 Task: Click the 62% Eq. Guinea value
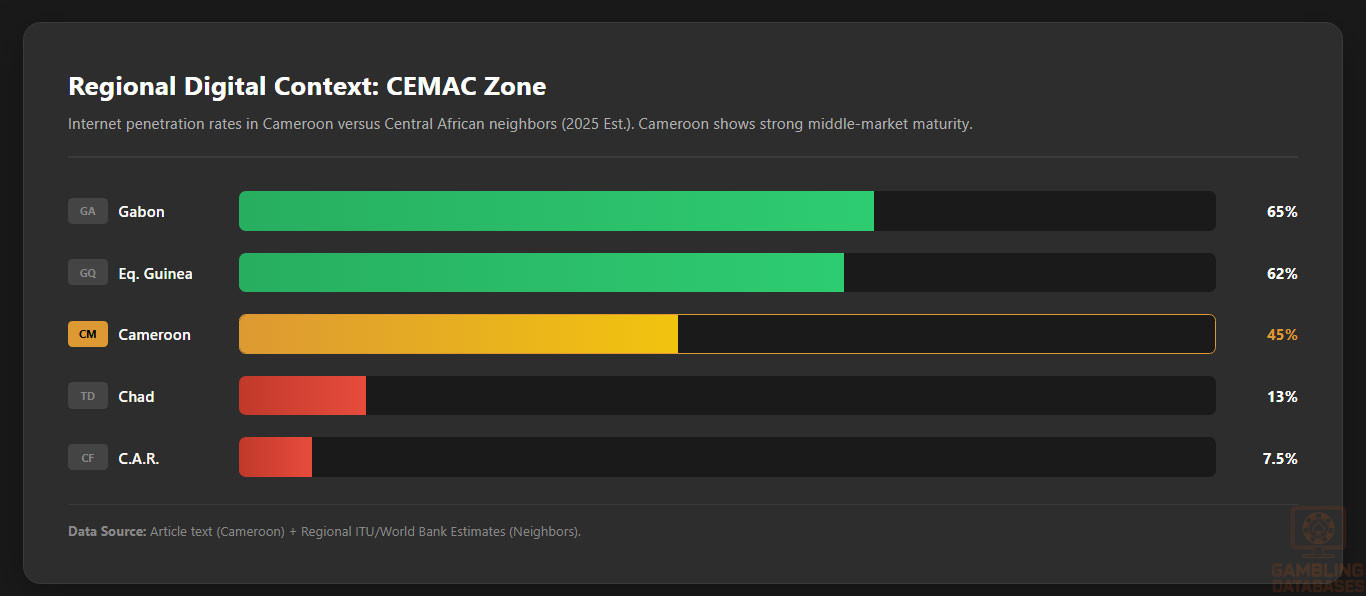click(x=1281, y=274)
